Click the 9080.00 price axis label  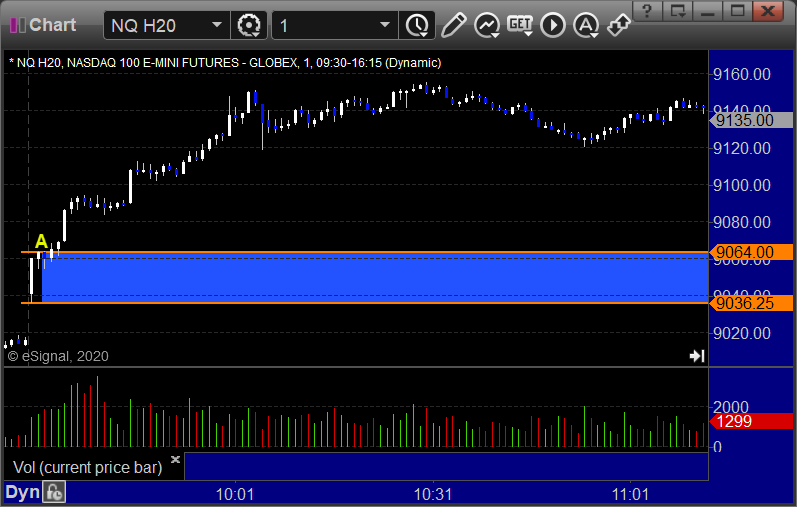pos(742,222)
